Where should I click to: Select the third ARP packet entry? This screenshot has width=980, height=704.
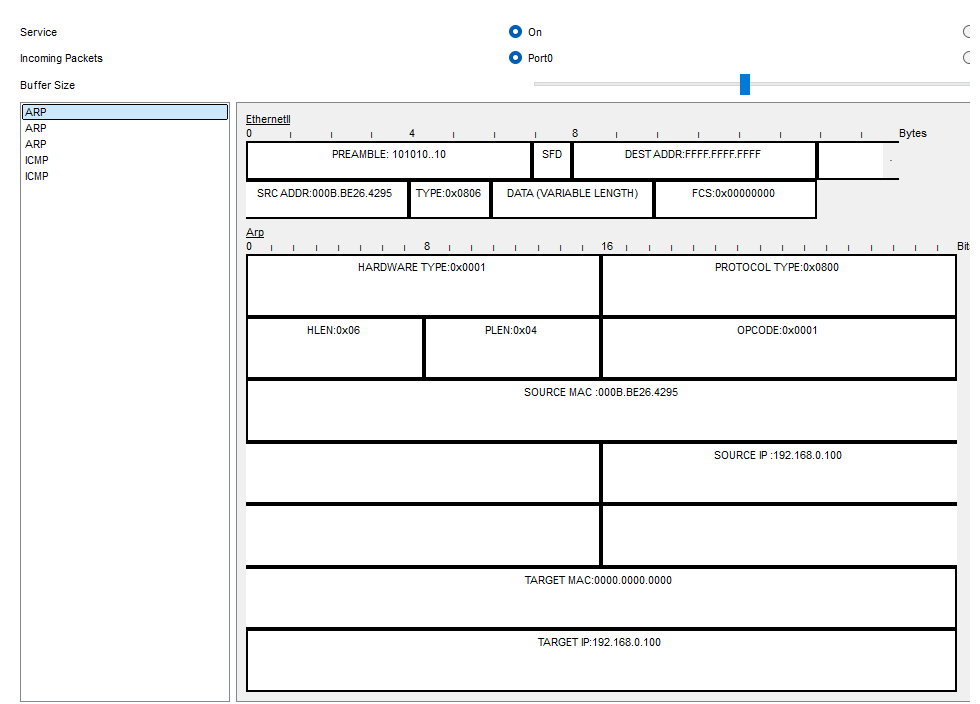pyautogui.click(x=36, y=144)
